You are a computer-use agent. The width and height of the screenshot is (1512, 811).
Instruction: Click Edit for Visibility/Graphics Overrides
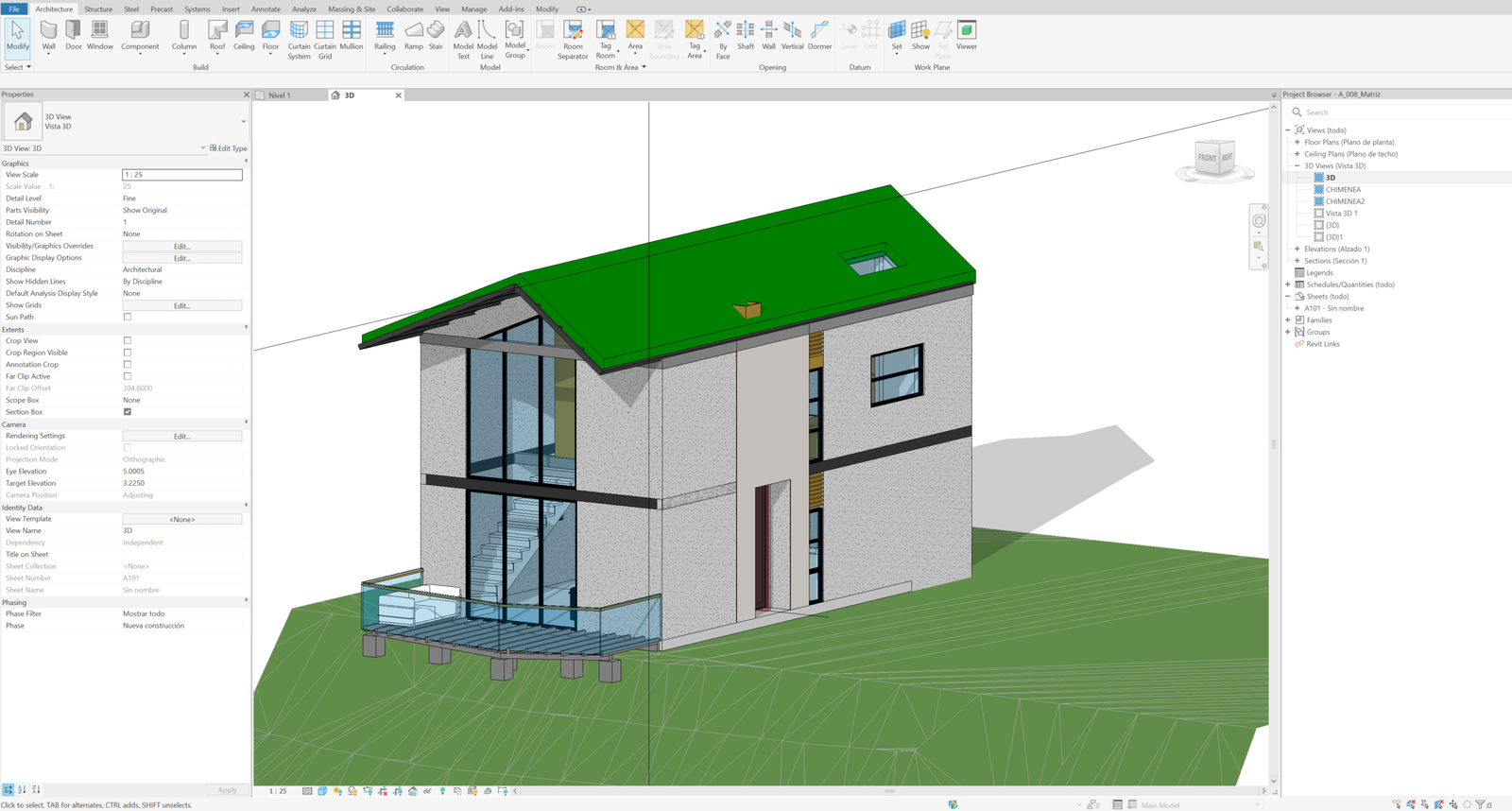click(182, 247)
